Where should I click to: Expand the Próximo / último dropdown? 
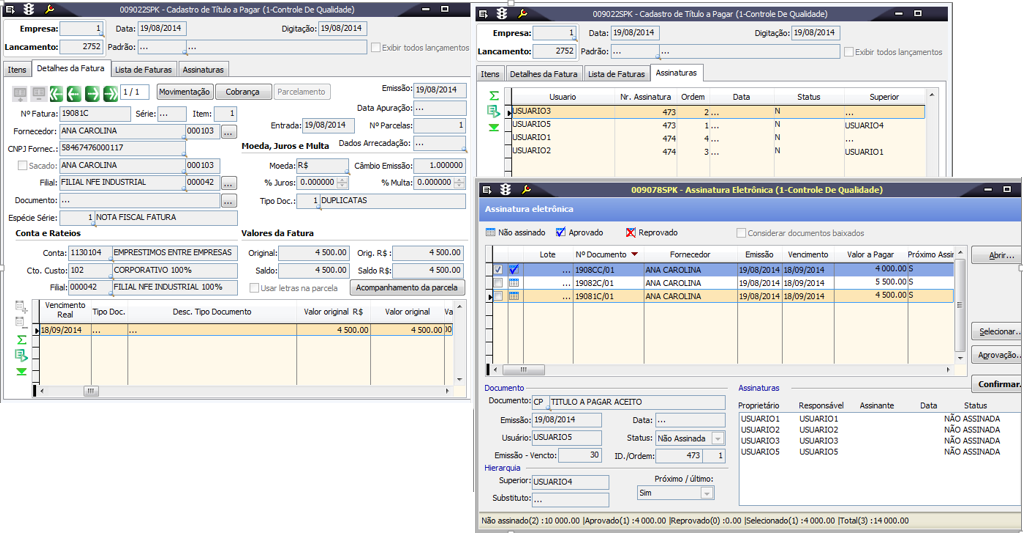pos(706,493)
